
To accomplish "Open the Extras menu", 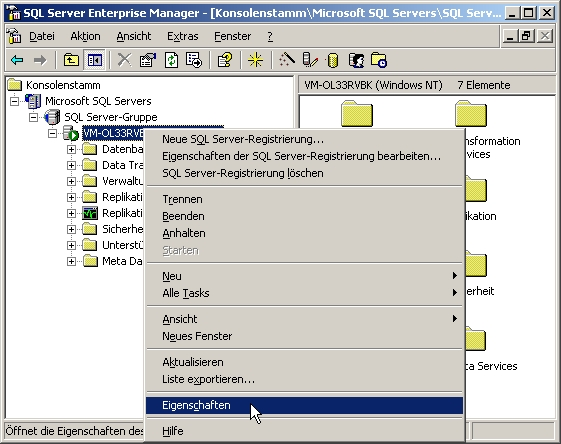I will click(x=182, y=36).
